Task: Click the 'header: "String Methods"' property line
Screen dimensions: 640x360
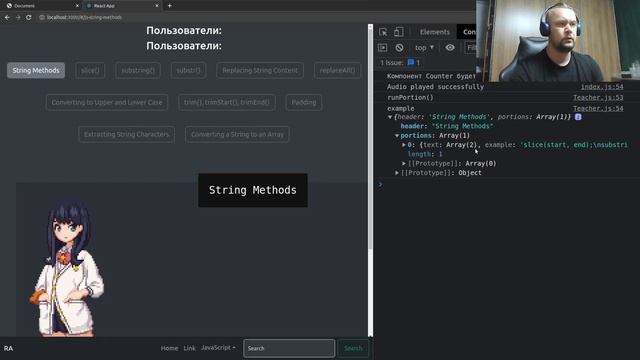Action: (x=447, y=126)
